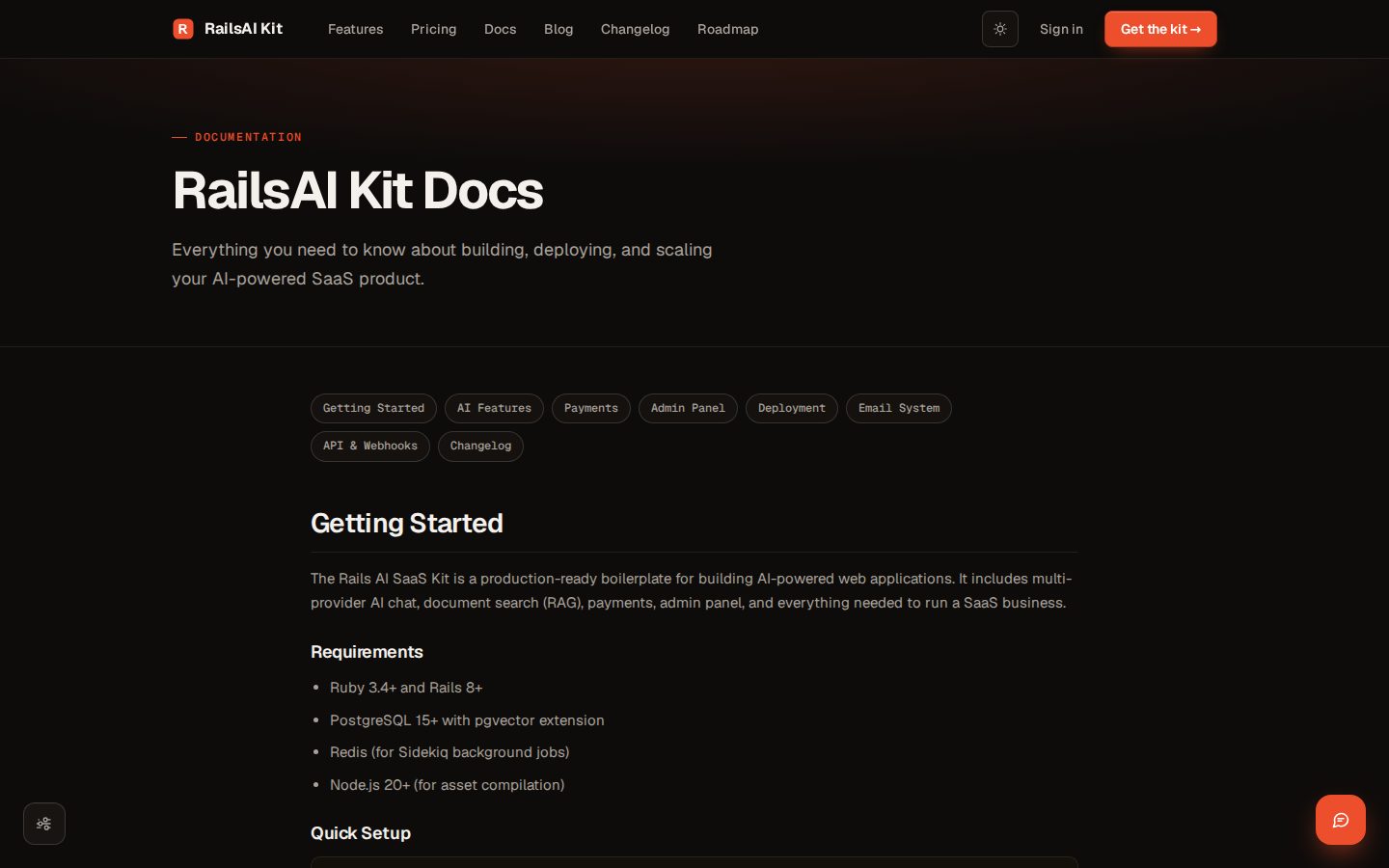Toggle the light/dark theme sun button

(1000, 29)
